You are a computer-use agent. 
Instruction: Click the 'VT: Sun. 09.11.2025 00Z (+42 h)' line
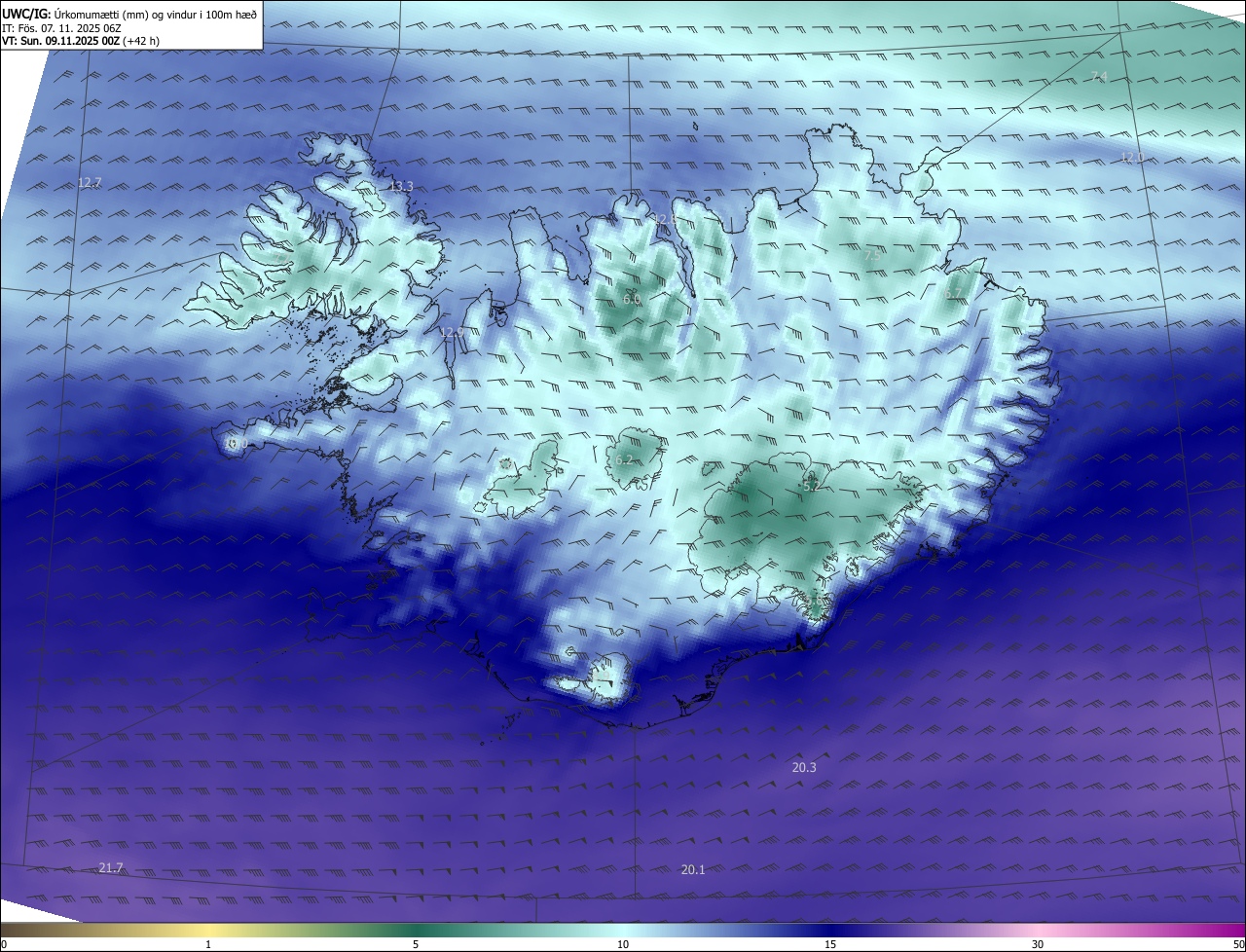(x=81, y=42)
